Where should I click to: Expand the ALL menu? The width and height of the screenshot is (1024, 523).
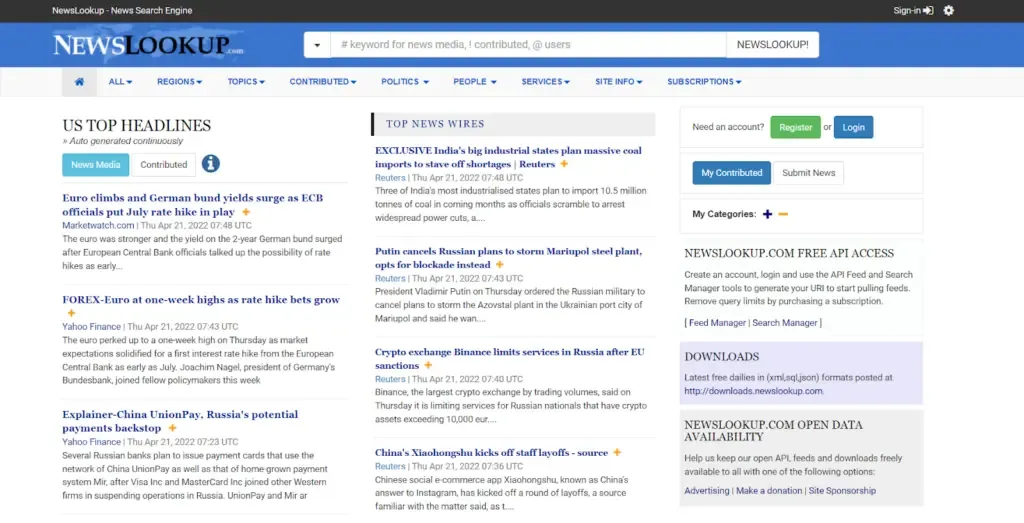click(120, 82)
